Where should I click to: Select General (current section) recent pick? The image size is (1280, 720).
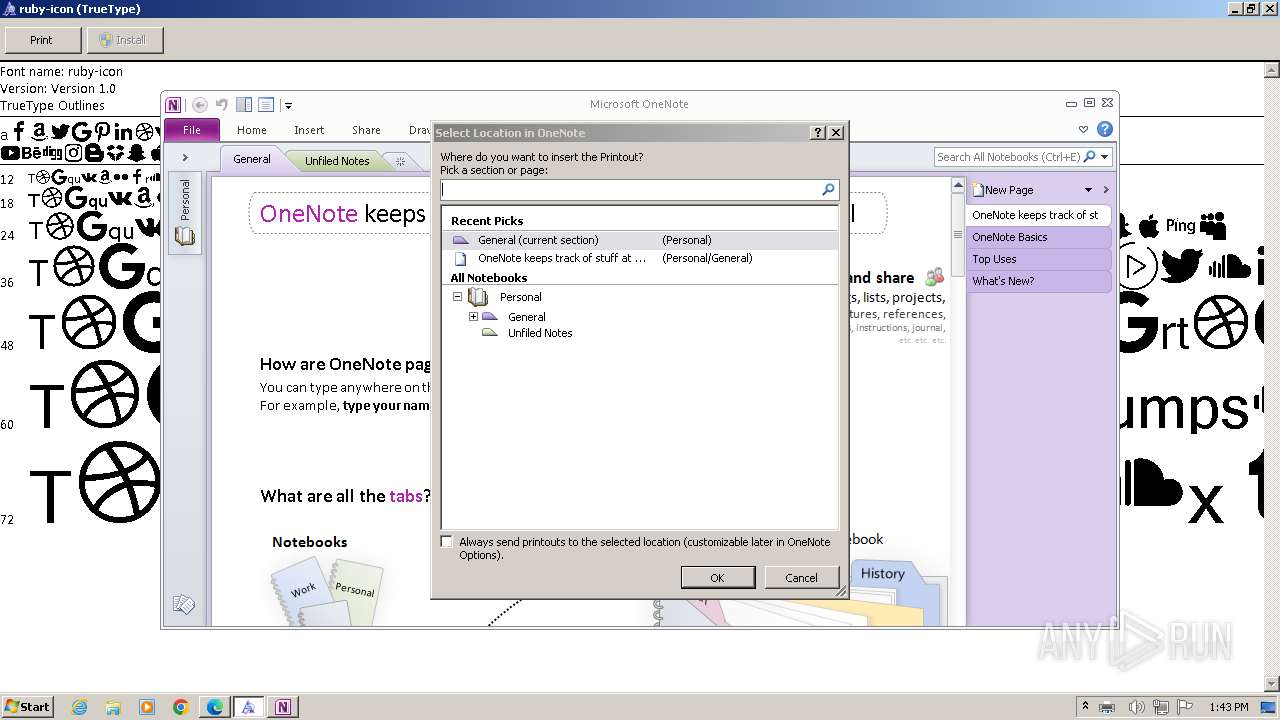point(640,240)
